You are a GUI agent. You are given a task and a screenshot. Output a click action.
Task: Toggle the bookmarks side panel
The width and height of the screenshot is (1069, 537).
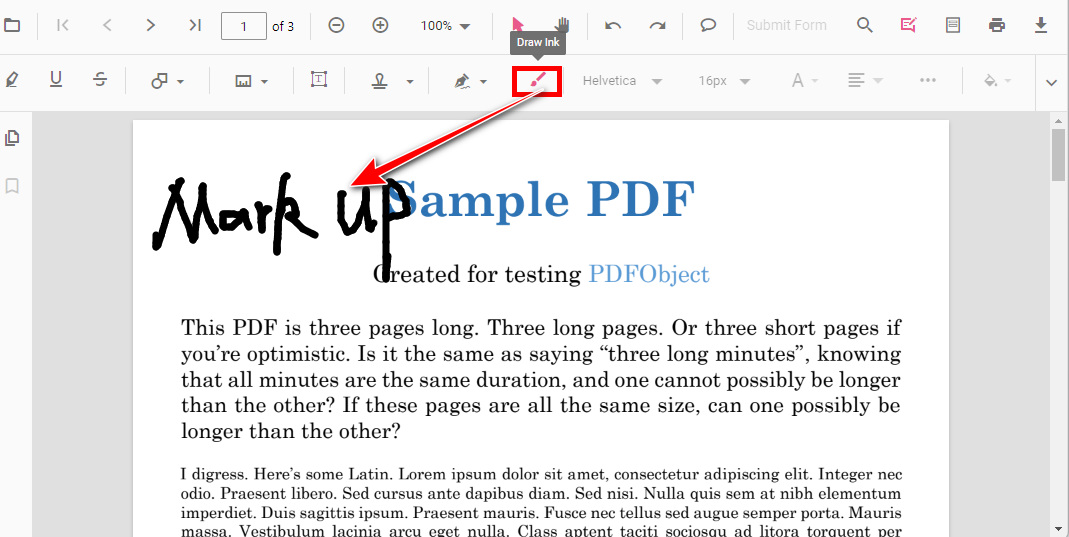click(12, 186)
